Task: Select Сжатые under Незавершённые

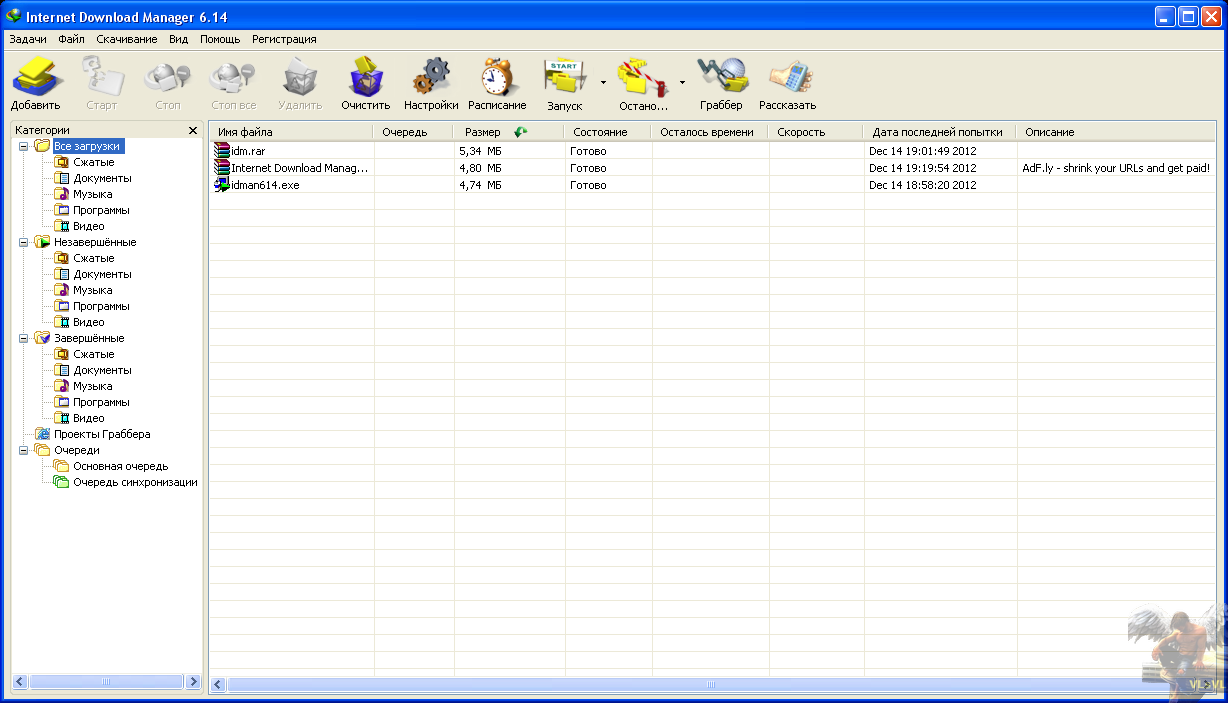Action: click(94, 258)
